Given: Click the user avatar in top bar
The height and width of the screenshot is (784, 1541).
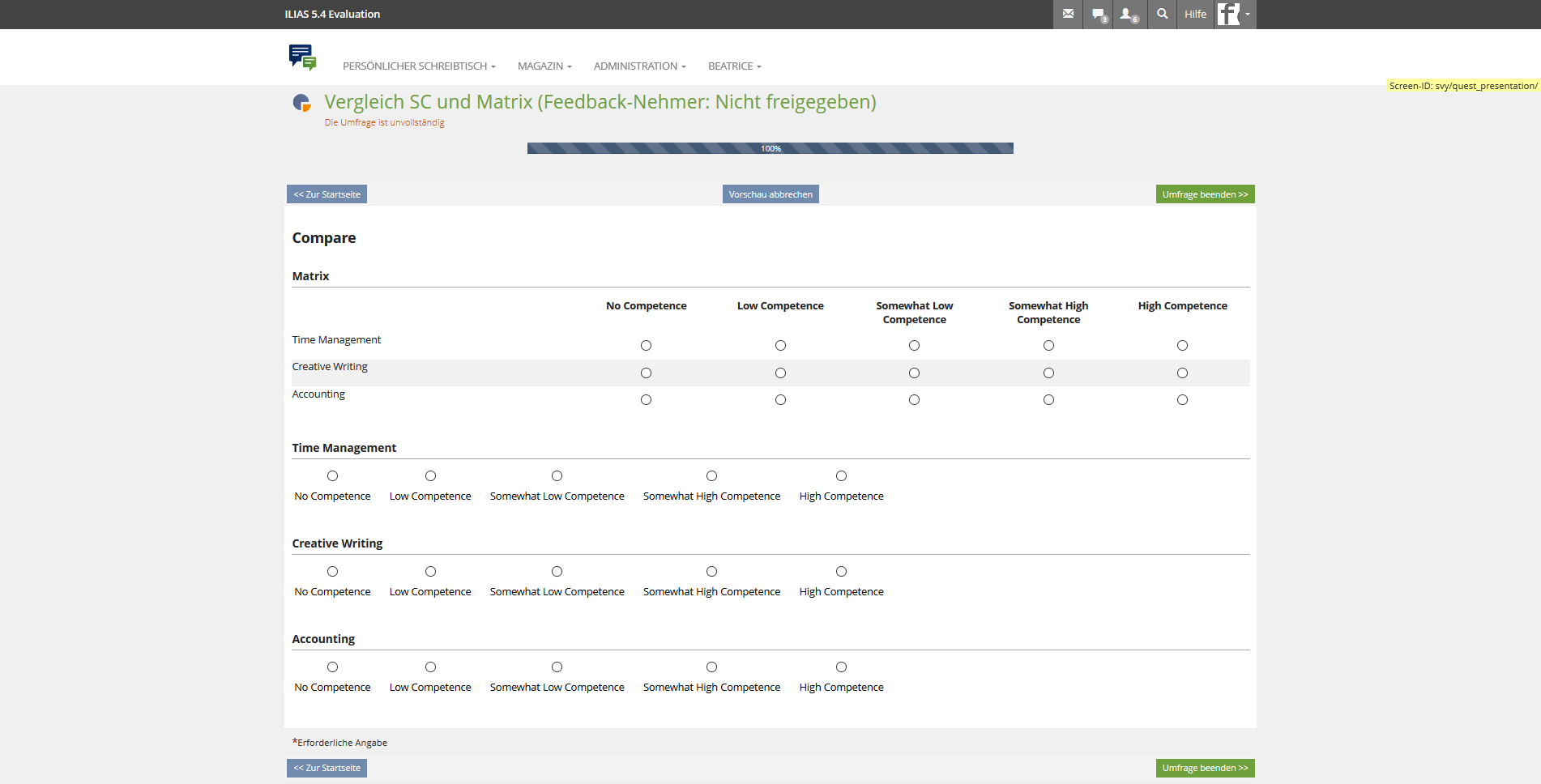Looking at the screenshot, I should pyautogui.click(x=1229, y=14).
